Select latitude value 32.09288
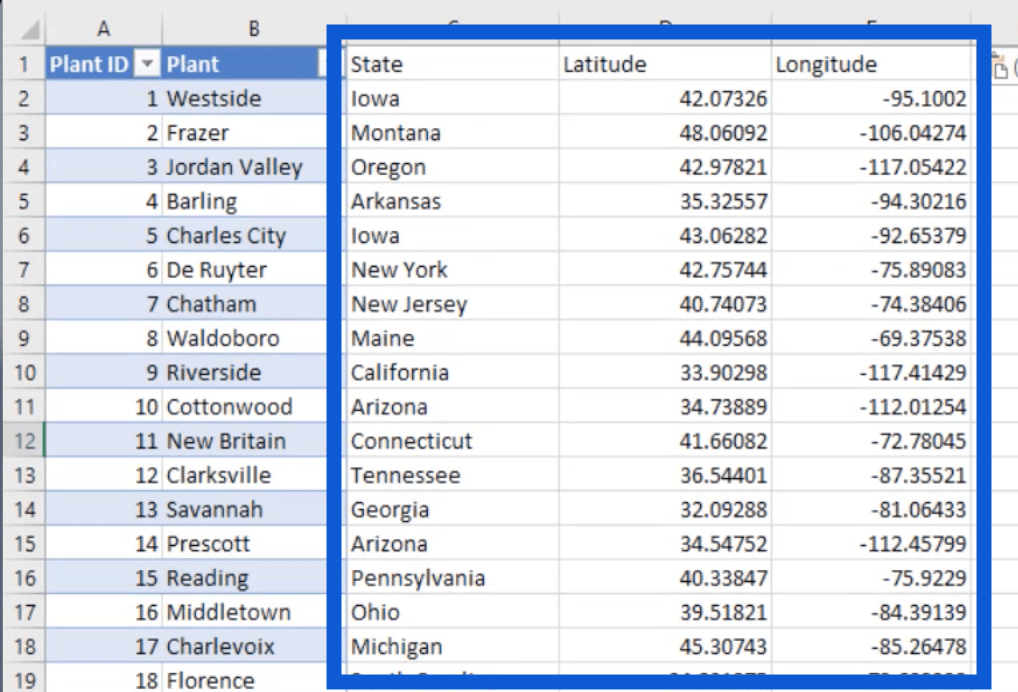1018x692 pixels. [665, 509]
